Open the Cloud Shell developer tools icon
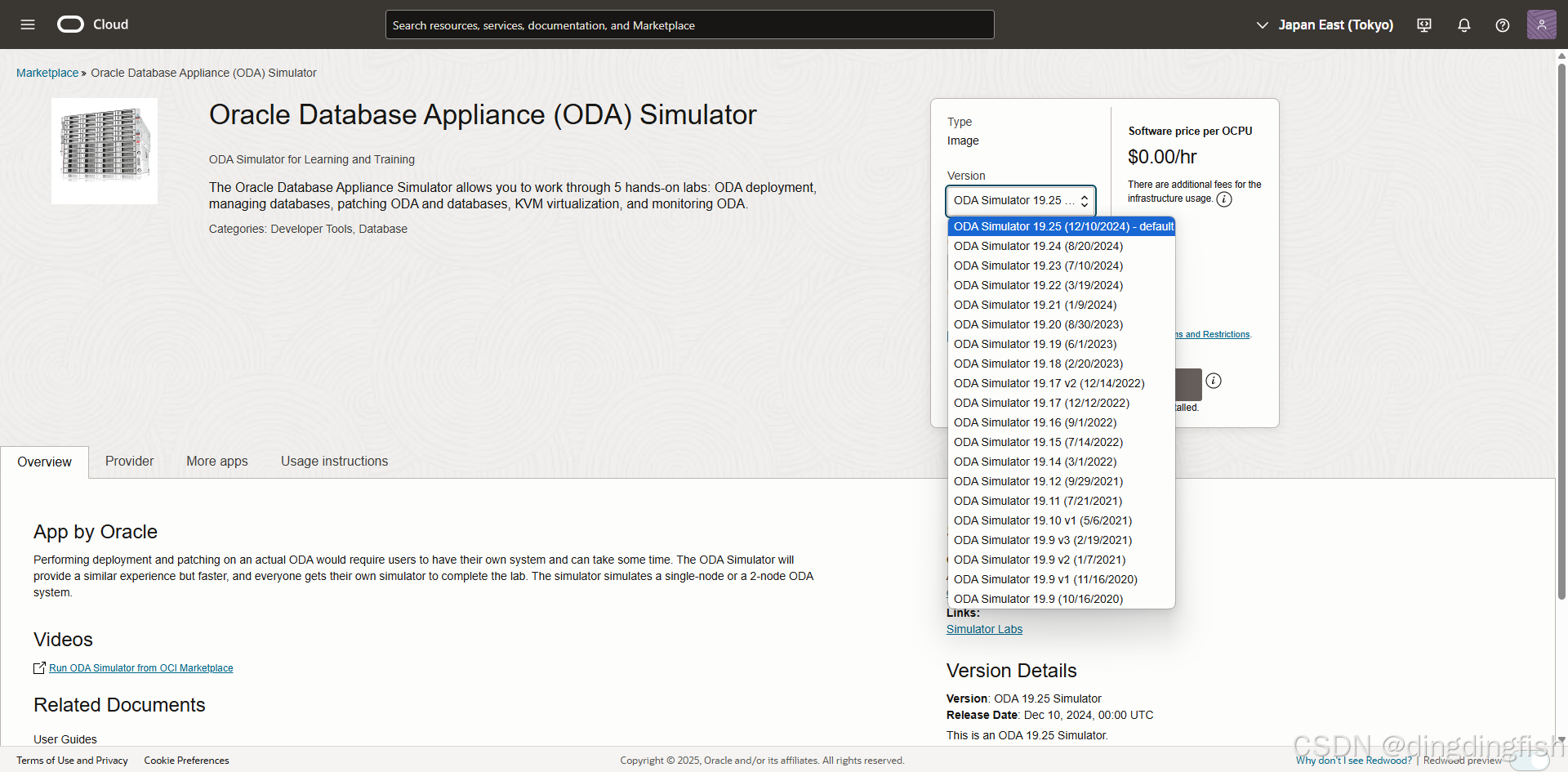This screenshot has height=772, width=1568. tap(1424, 25)
